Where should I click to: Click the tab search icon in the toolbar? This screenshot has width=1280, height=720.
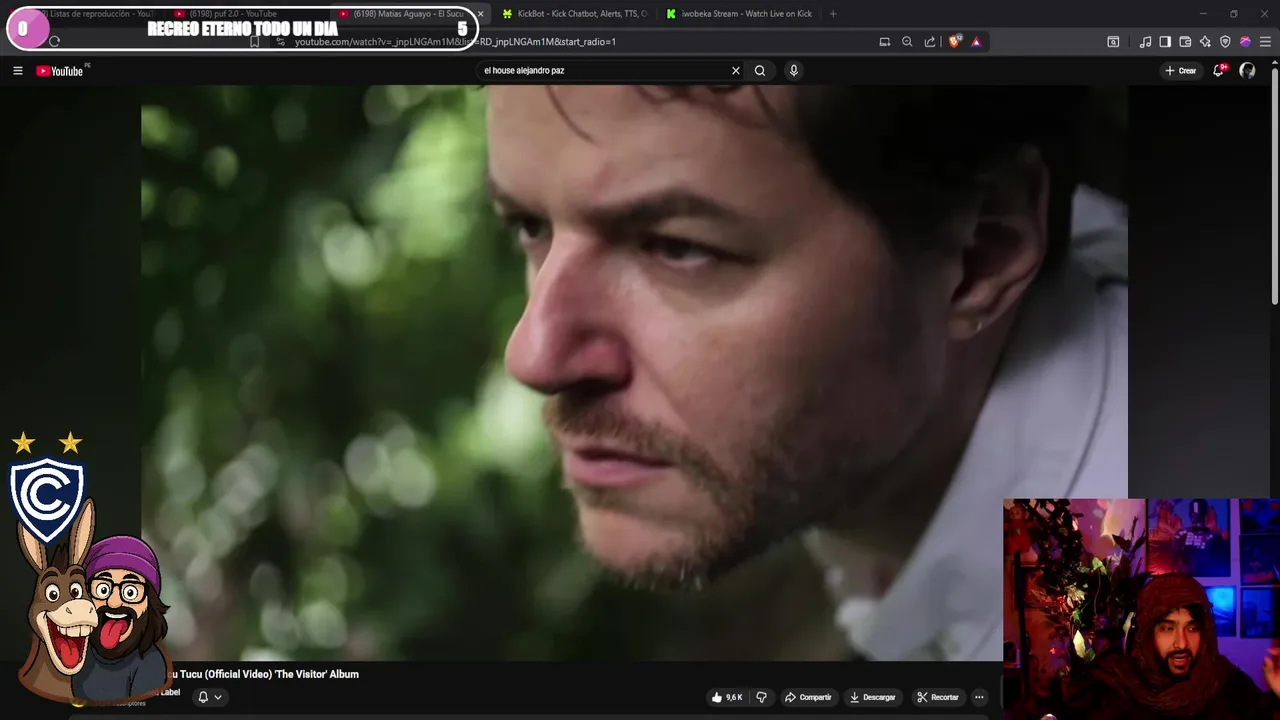point(1113,42)
